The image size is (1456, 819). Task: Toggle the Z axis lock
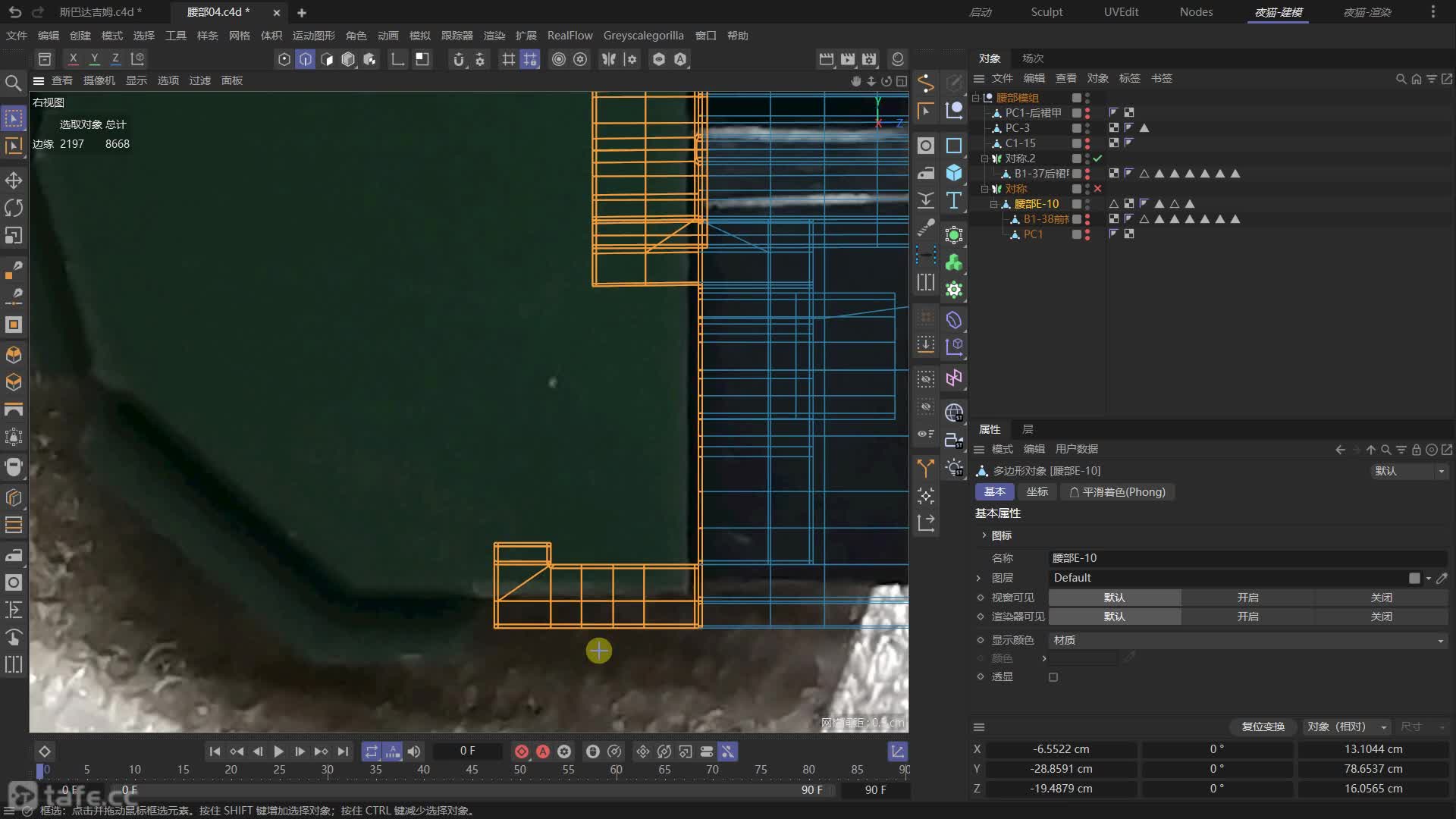[115, 58]
